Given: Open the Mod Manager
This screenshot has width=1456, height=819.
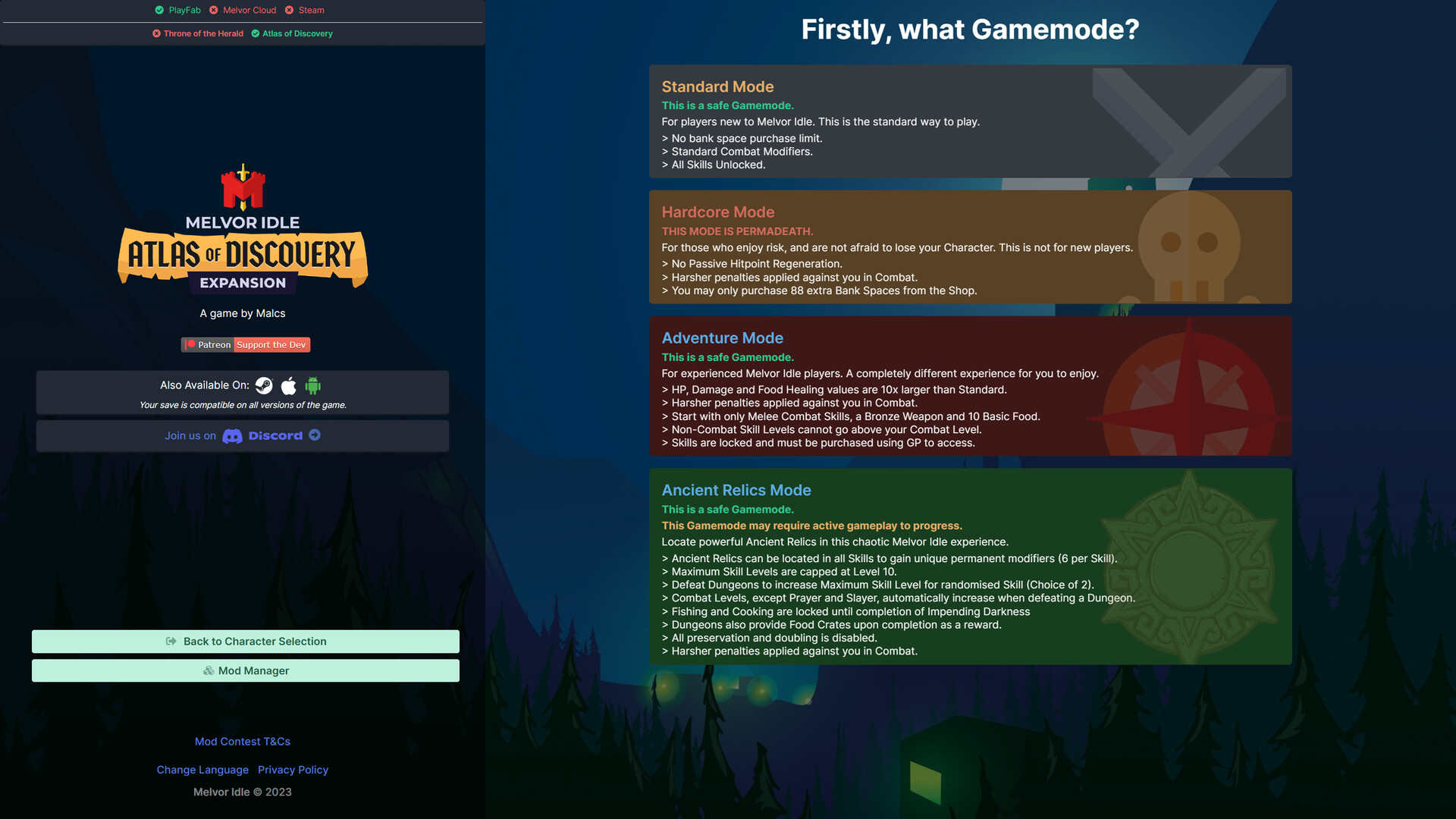Looking at the screenshot, I should click(245, 670).
